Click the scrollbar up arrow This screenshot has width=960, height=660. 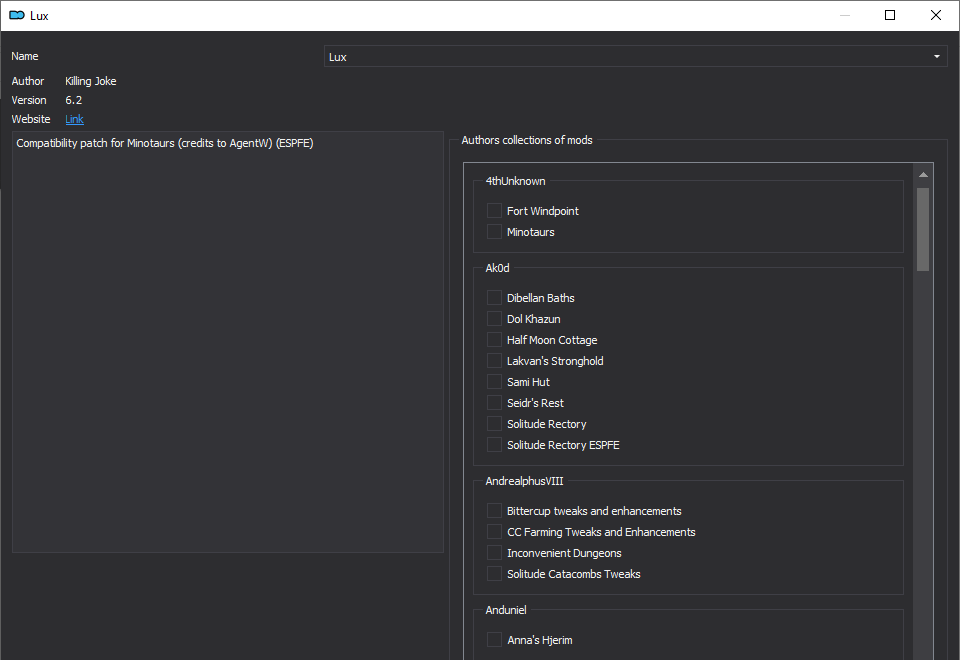tap(923, 175)
